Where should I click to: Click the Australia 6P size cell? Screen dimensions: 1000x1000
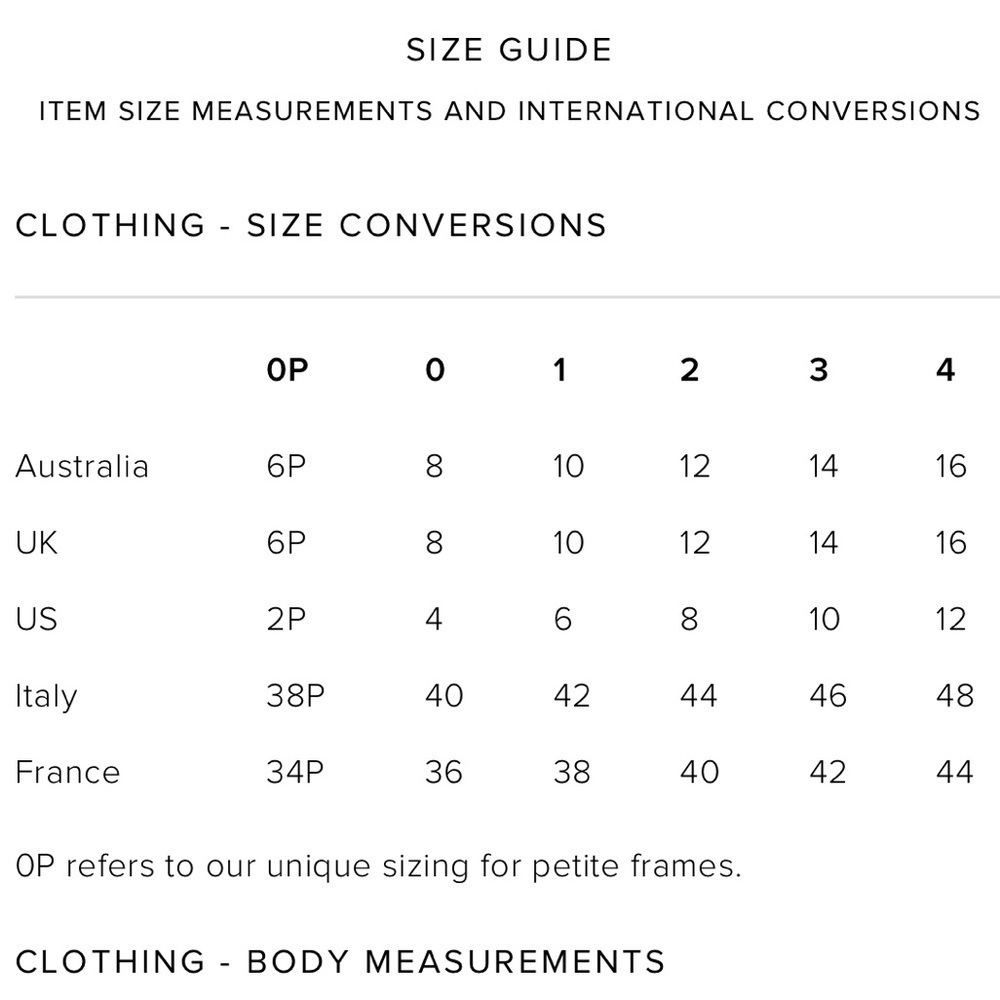(x=286, y=466)
